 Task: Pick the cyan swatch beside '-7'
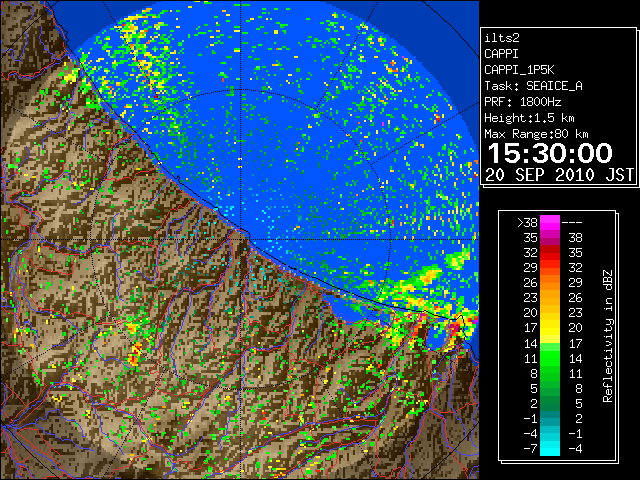550,449
